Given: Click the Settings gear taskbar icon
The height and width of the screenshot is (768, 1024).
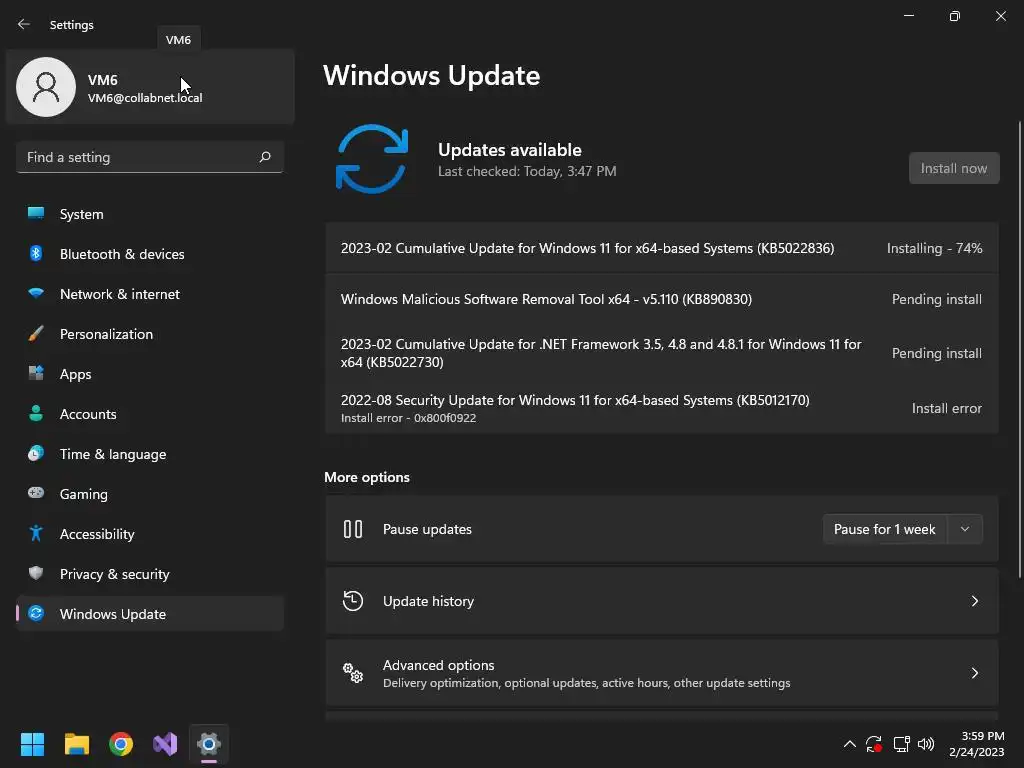Looking at the screenshot, I should coord(209,744).
